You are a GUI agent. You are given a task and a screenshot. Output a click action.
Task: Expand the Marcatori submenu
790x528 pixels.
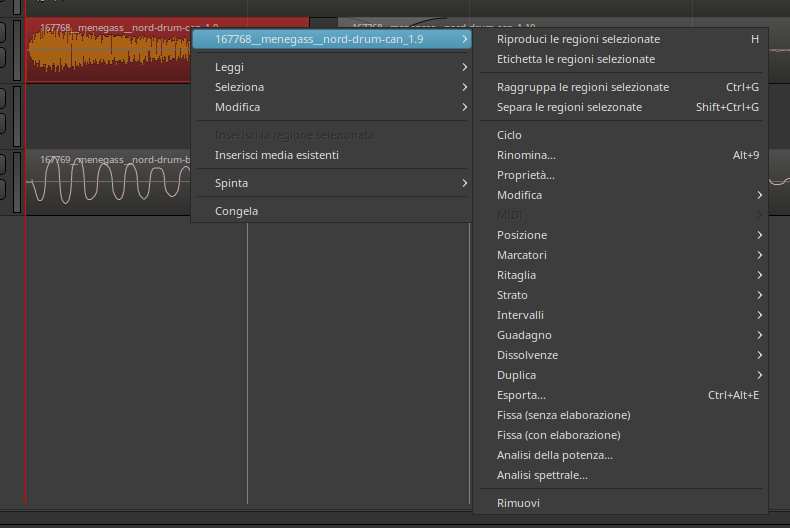[522, 255]
